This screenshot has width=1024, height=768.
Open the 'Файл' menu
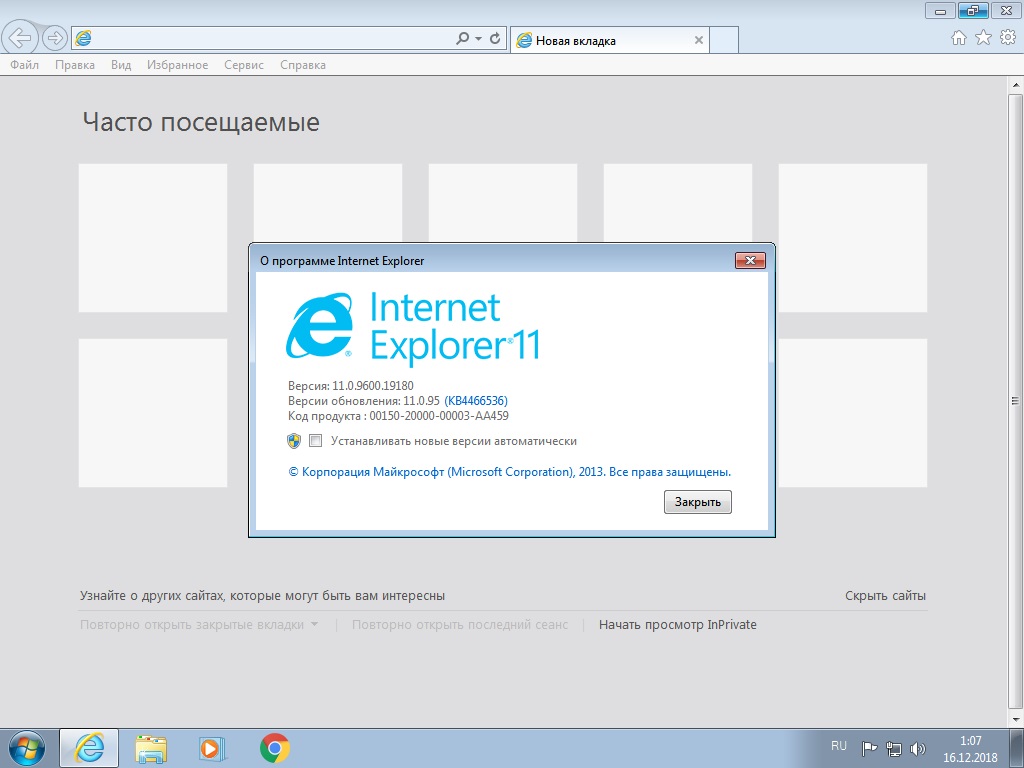point(24,65)
